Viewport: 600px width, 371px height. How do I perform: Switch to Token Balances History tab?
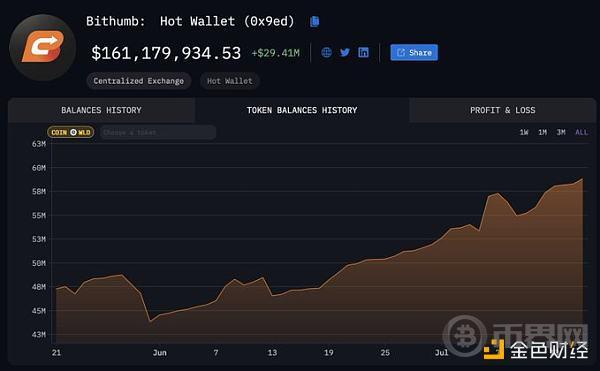click(302, 110)
